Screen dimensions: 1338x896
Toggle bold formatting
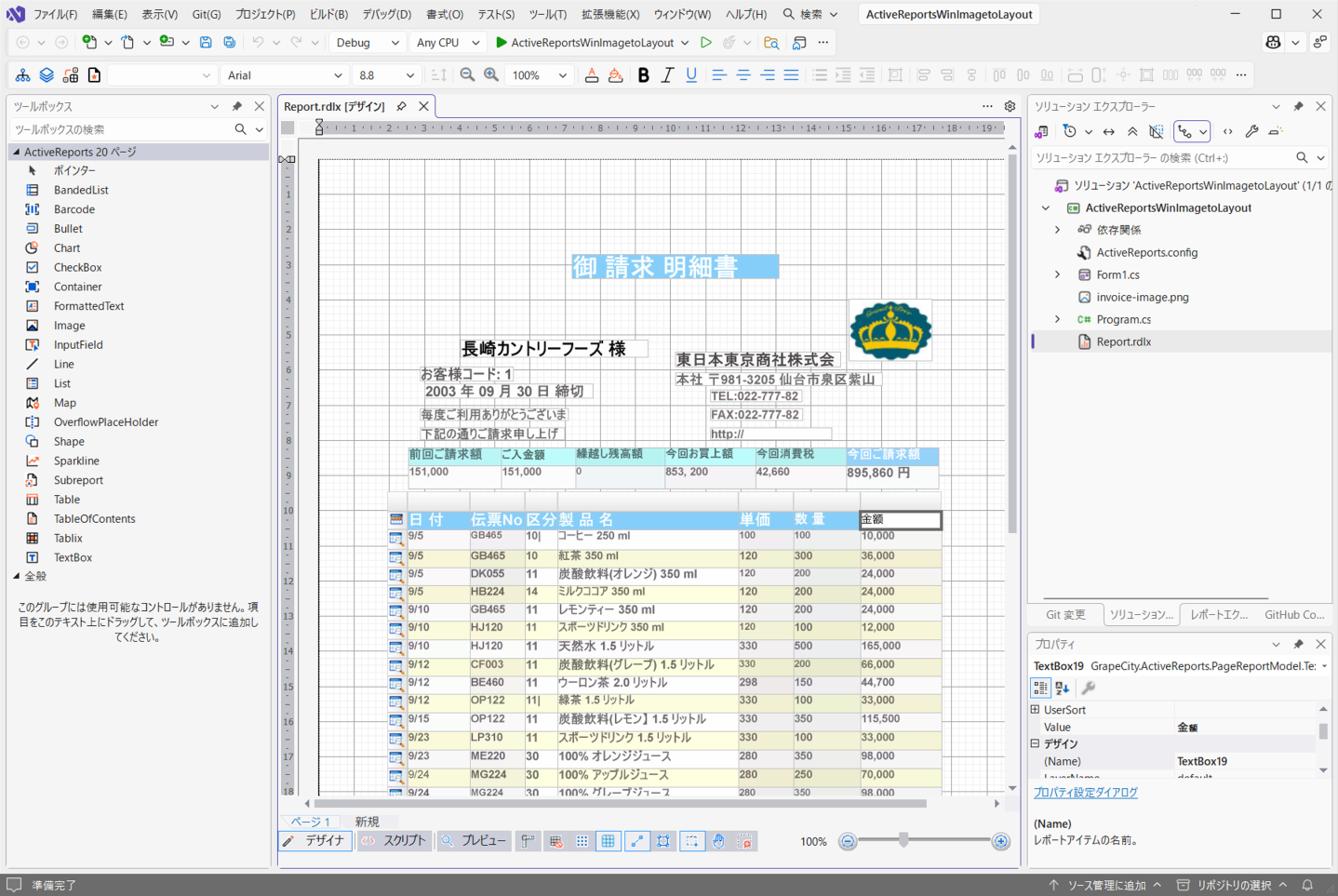pos(643,75)
